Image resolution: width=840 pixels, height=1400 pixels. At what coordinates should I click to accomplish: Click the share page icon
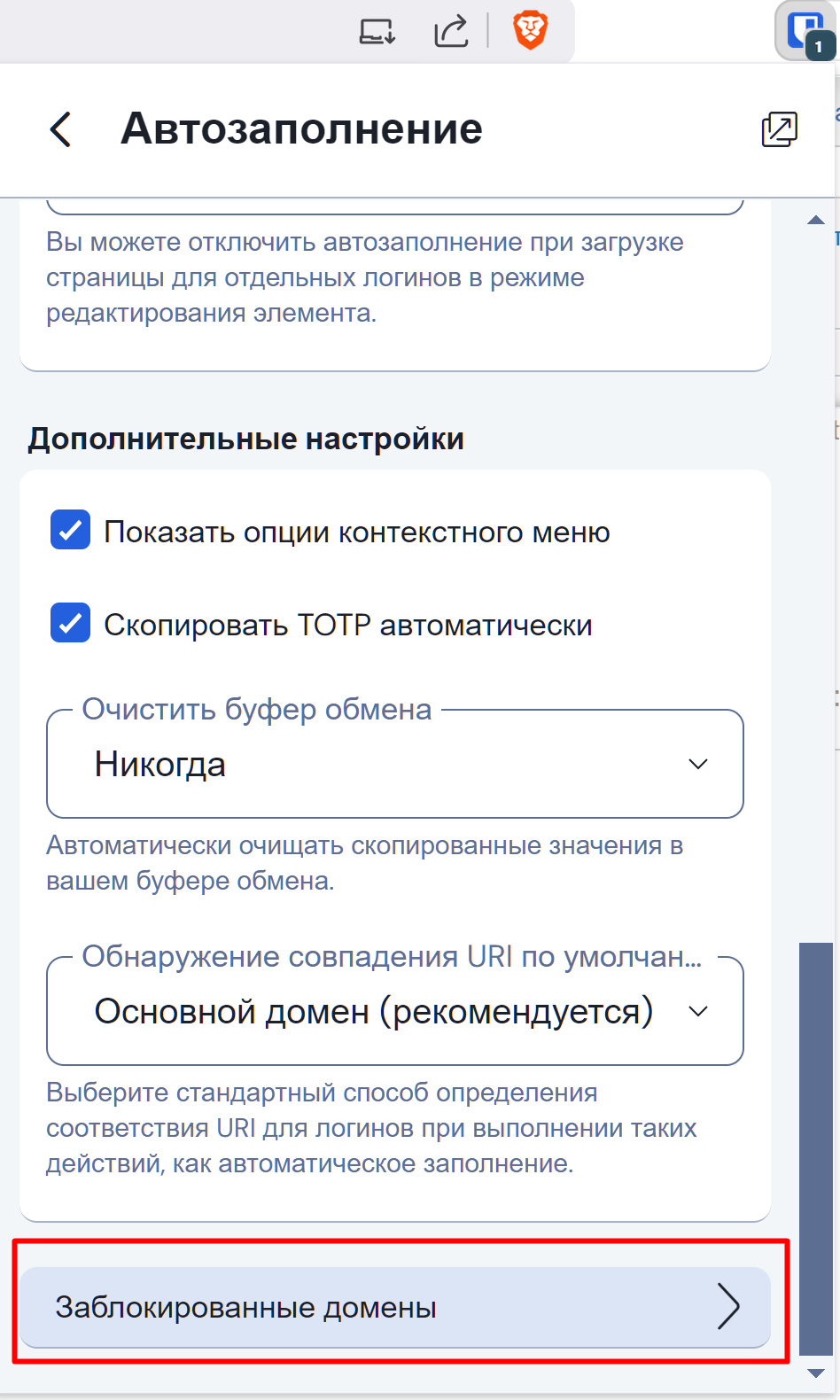(x=451, y=32)
